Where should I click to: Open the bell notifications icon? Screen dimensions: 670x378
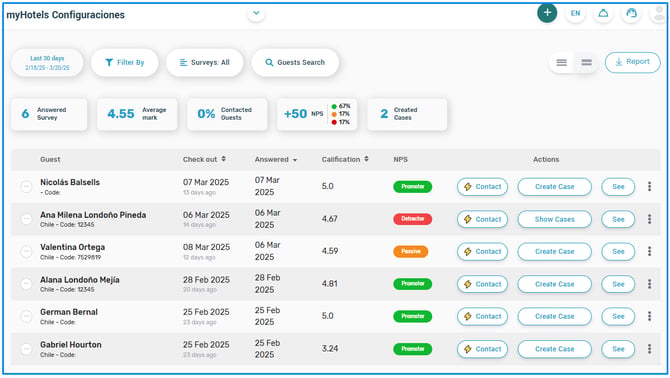603,13
